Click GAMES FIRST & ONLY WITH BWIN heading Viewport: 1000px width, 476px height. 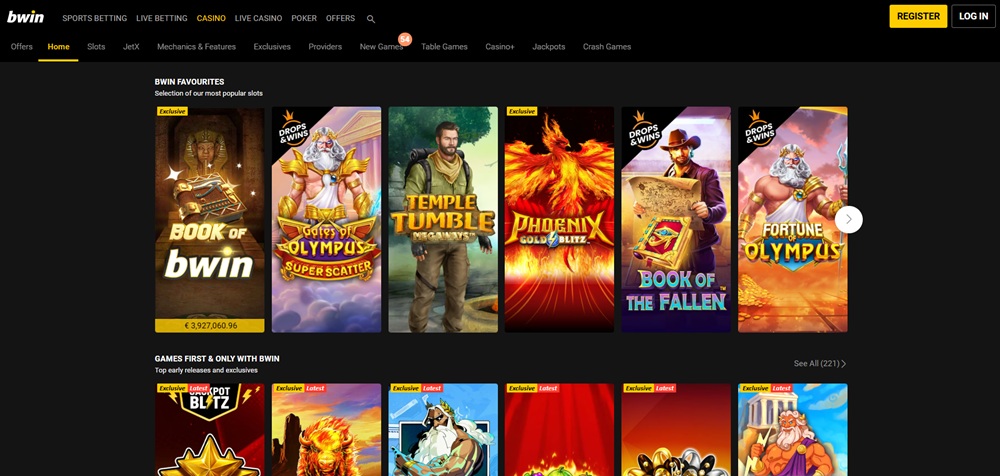217,359
